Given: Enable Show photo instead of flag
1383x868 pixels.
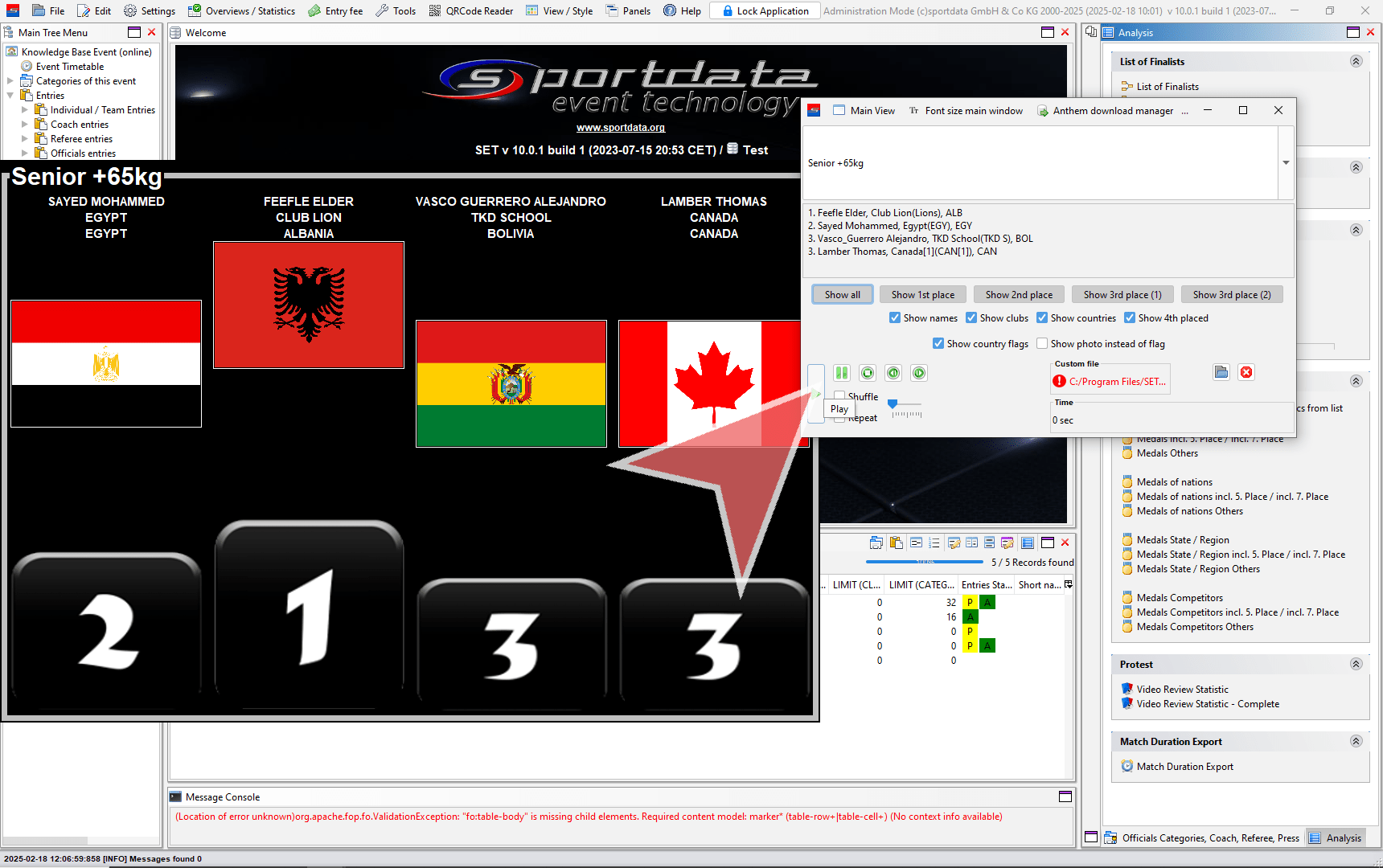Looking at the screenshot, I should tap(1042, 344).
